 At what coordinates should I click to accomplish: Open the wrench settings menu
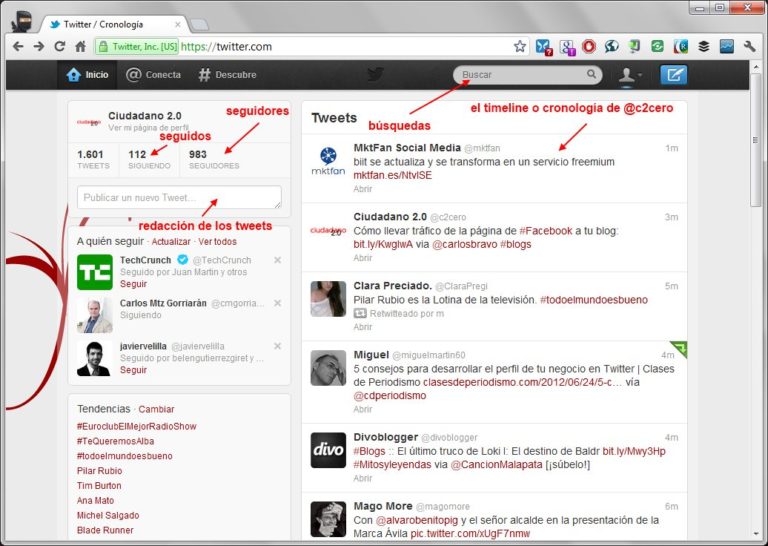tap(749, 47)
